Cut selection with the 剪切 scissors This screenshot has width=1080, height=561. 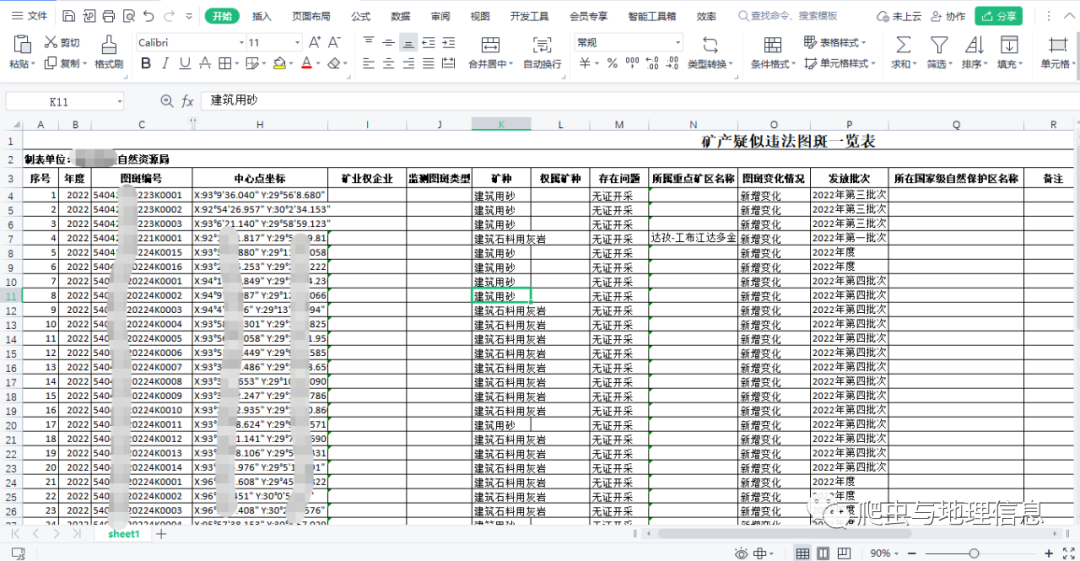(x=61, y=43)
